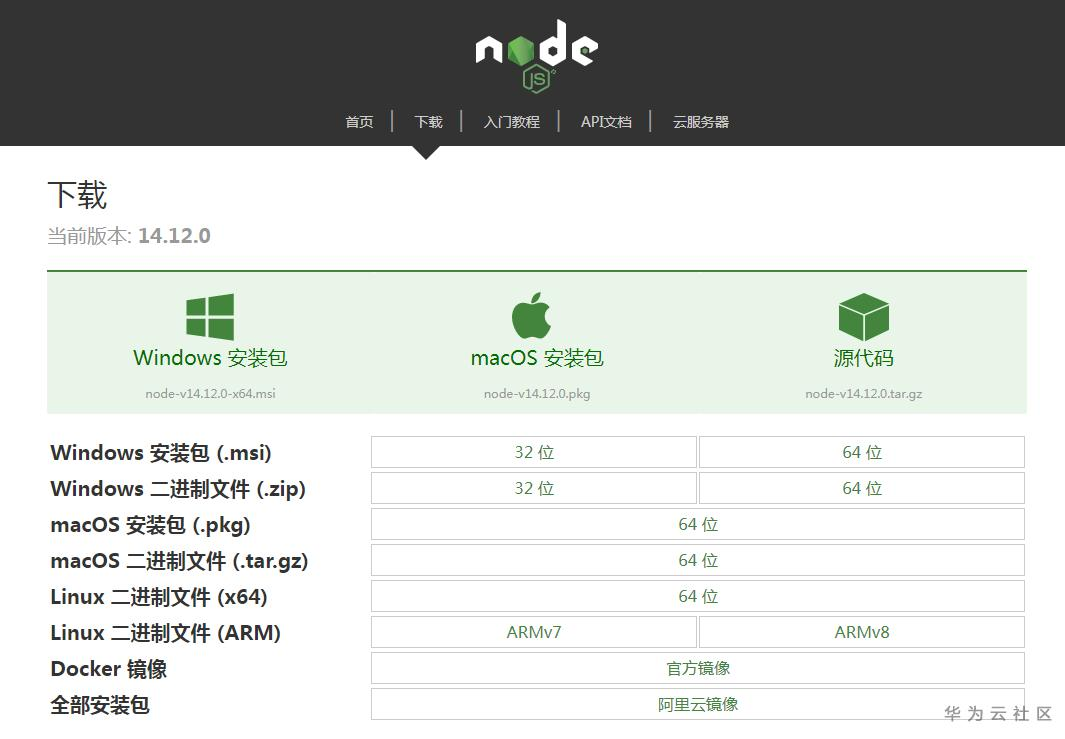Viewport: 1065px width, 739px height.
Task: Download the ARMv7 Linux binary
Action: 534,632
